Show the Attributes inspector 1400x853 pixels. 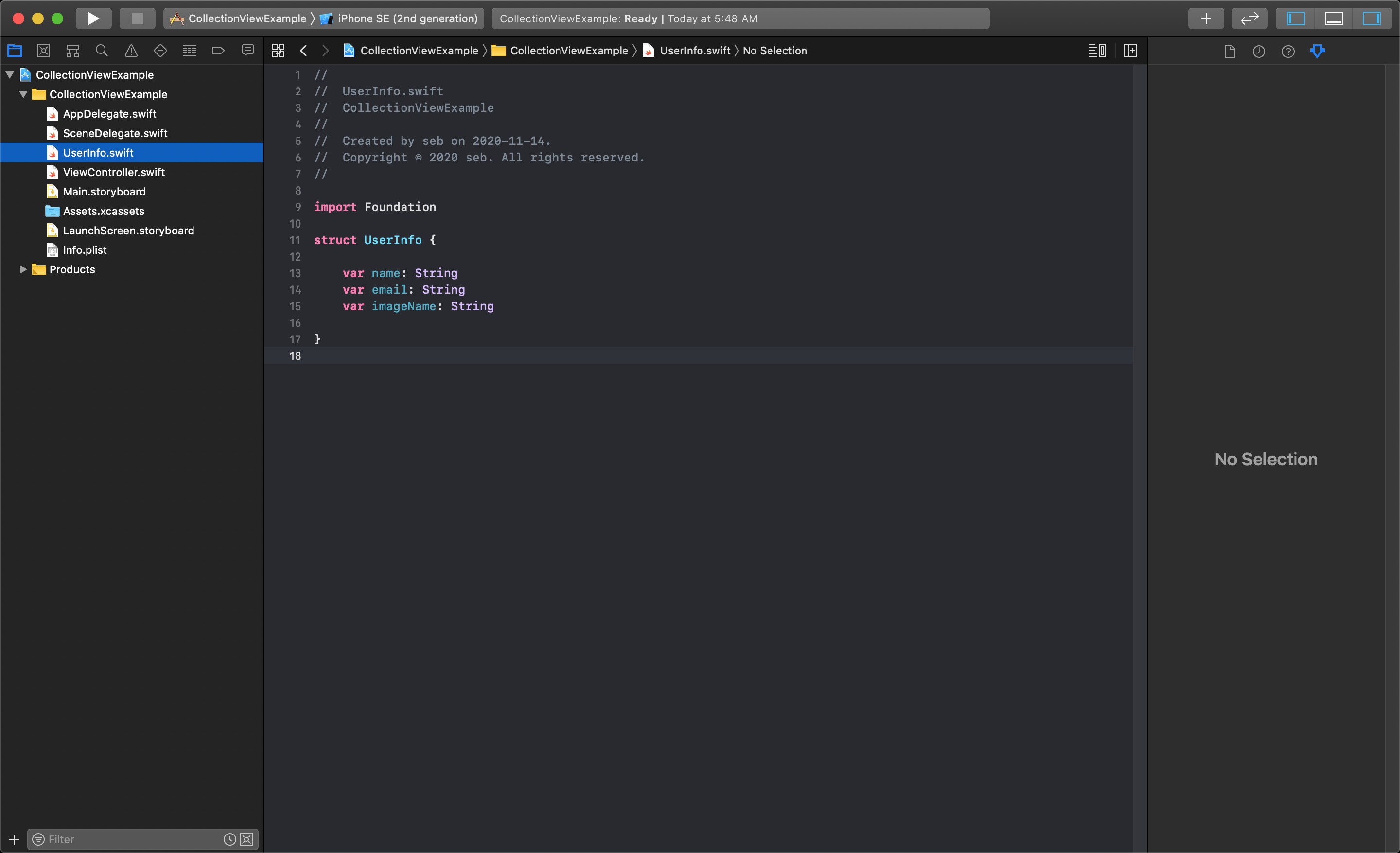tap(1317, 52)
